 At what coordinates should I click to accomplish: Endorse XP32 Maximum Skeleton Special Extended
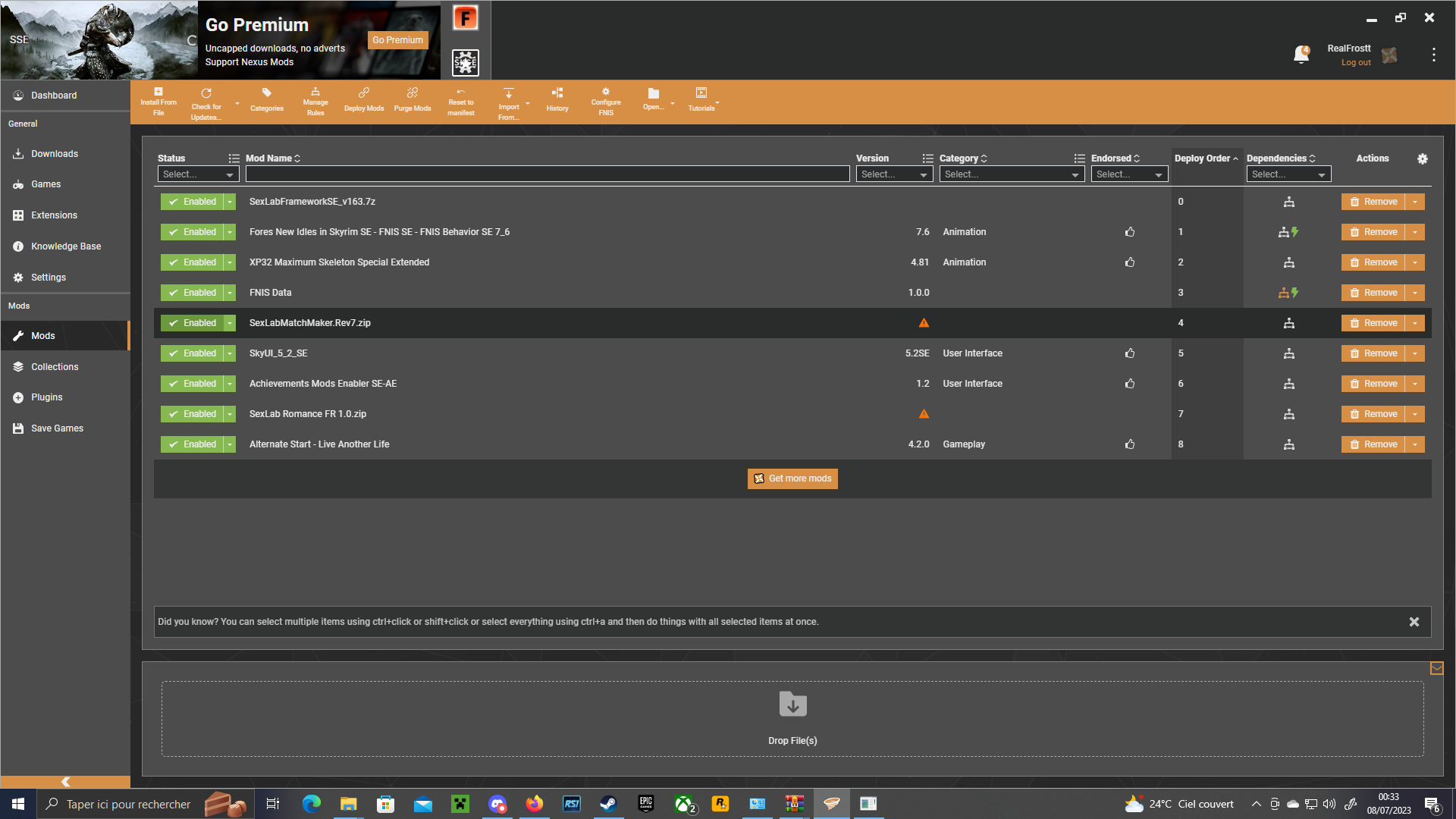[x=1130, y=262]
